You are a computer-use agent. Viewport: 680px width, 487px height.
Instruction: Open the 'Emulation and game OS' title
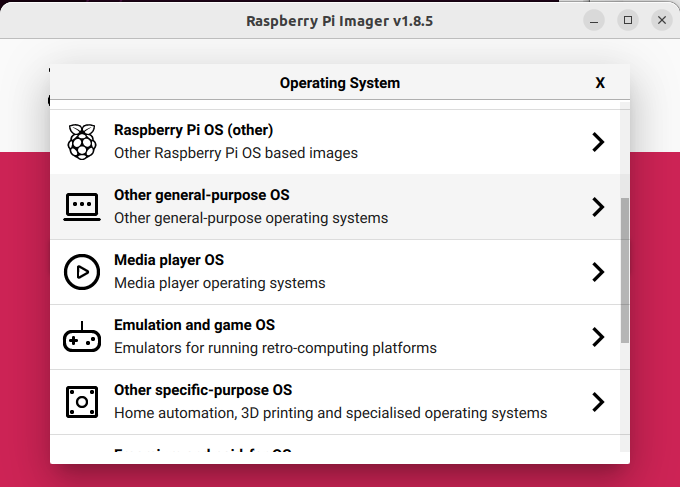[x=194, y=325]
